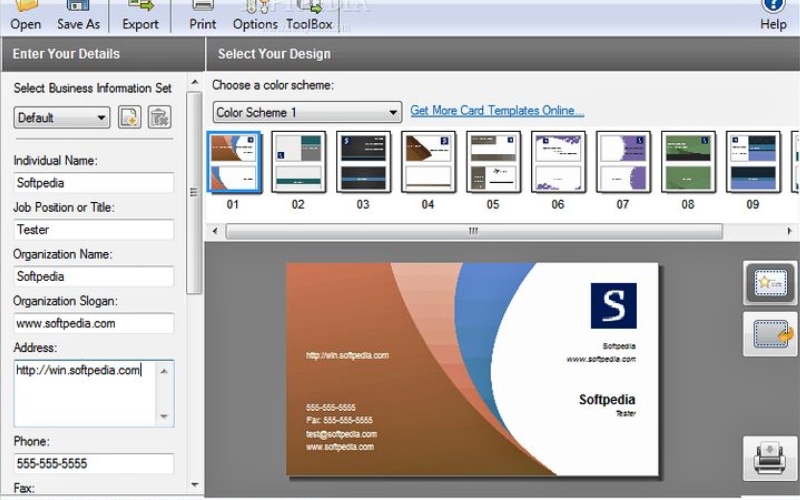Click the Select Your Design panel header
The width and height of the screenshot is (800, 500).
tap(503, 54)
